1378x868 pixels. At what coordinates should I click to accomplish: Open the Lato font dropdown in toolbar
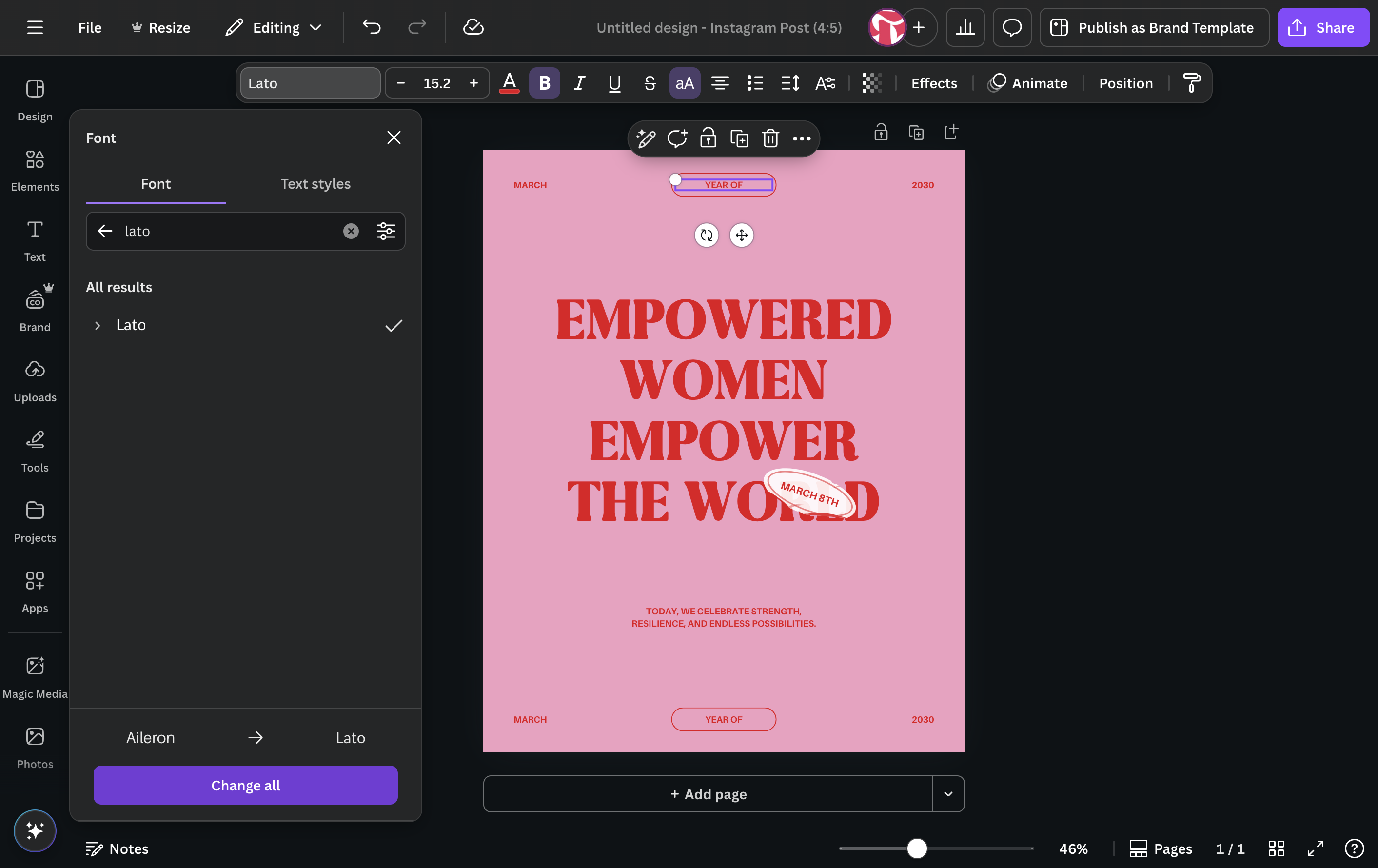(310, 83)
